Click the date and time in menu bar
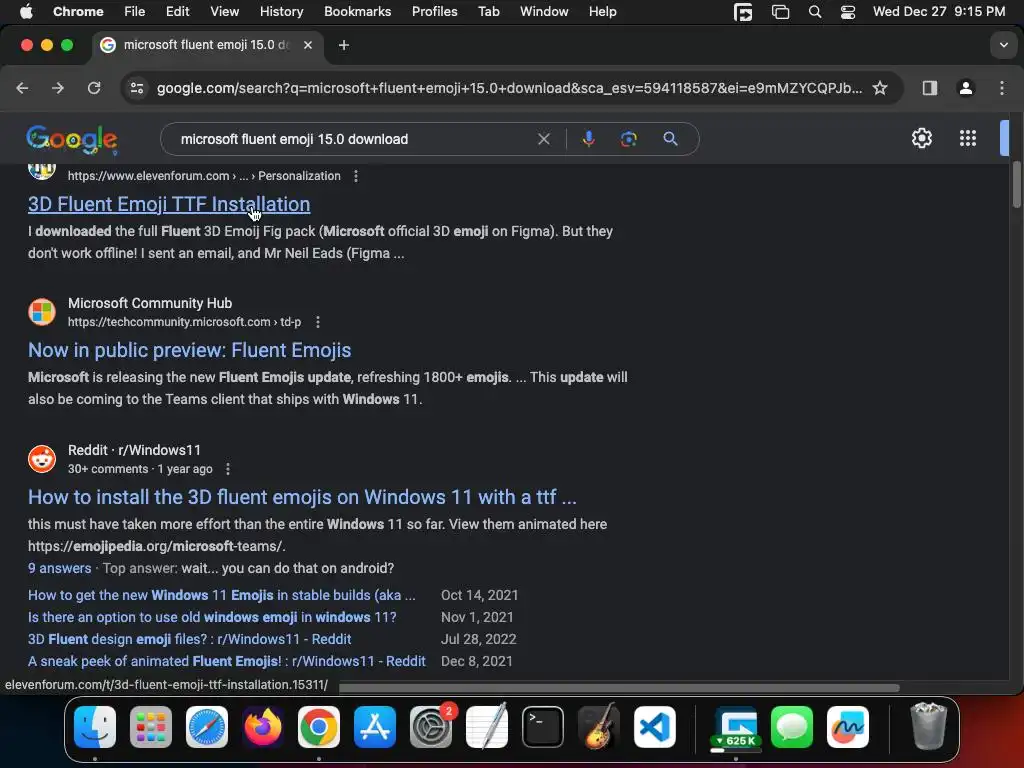Image resolution: width=1024 pixels, height=768 pixels. click(938, 12)
